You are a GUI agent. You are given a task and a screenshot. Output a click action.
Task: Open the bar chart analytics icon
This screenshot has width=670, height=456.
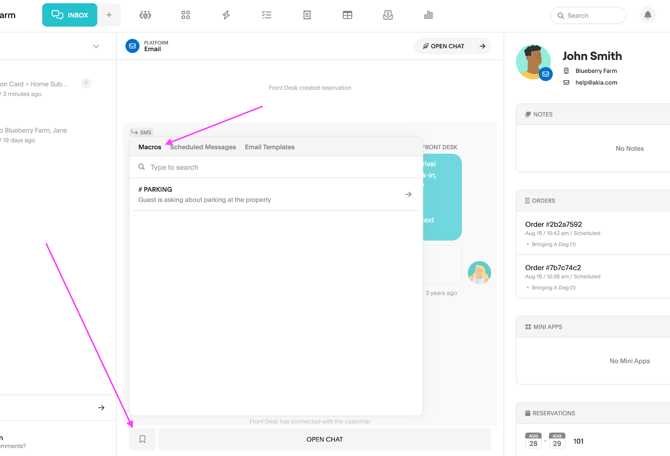tap(428, 15)
